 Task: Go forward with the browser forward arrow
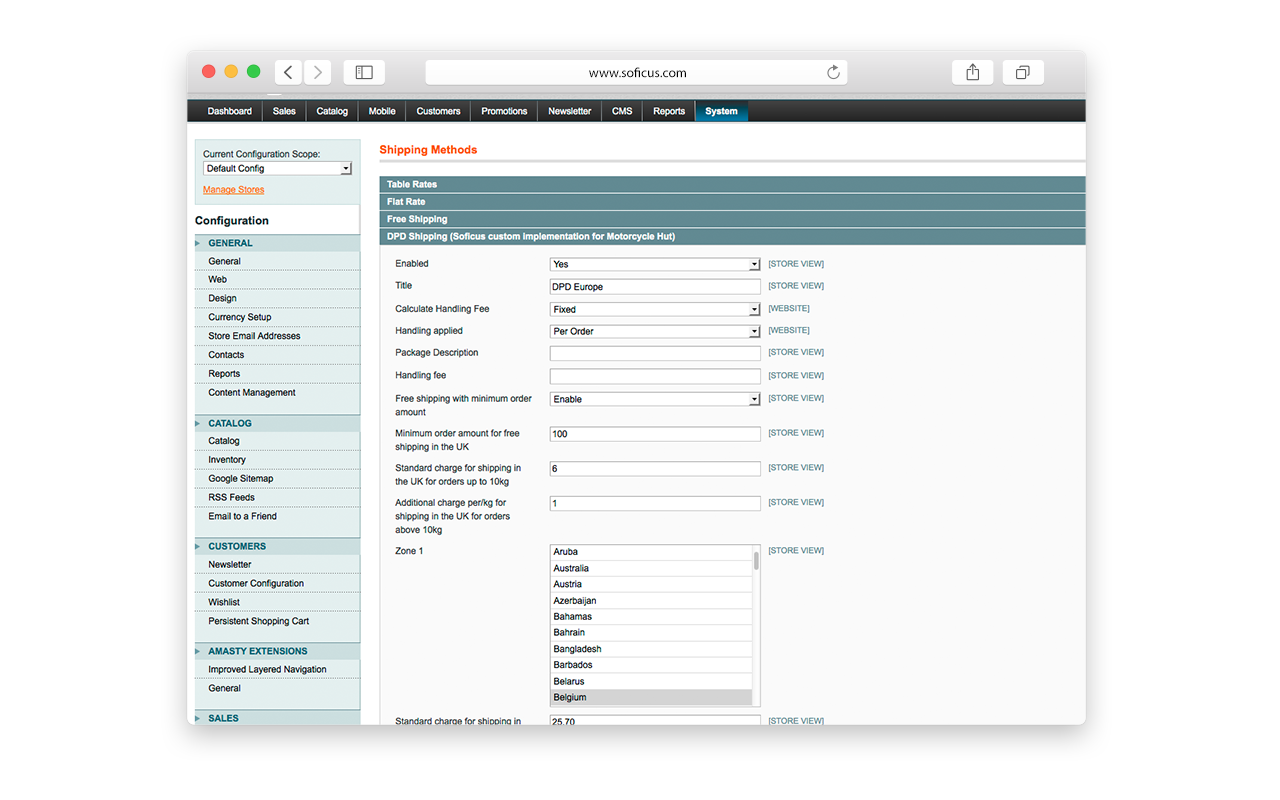tap(318, 72)
